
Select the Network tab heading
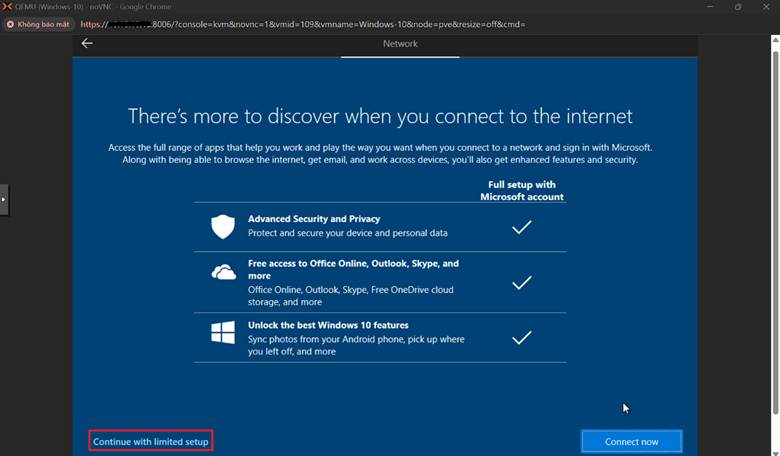tap(400, 44)
